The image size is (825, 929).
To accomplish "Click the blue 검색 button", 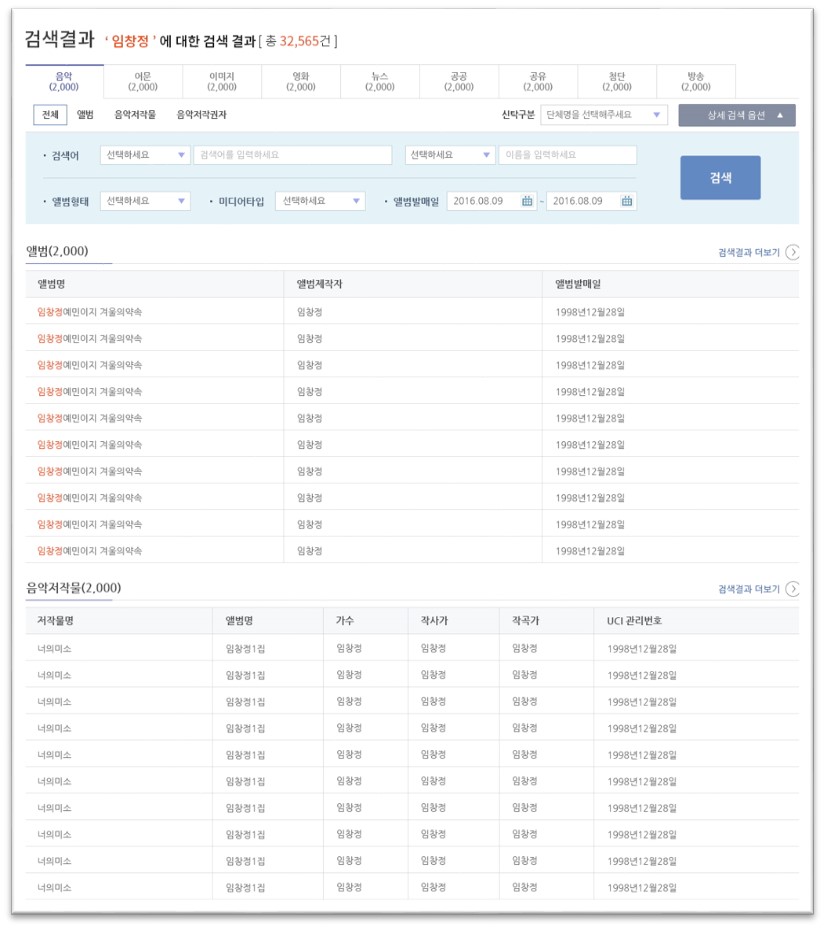I will tap(720, 178).
